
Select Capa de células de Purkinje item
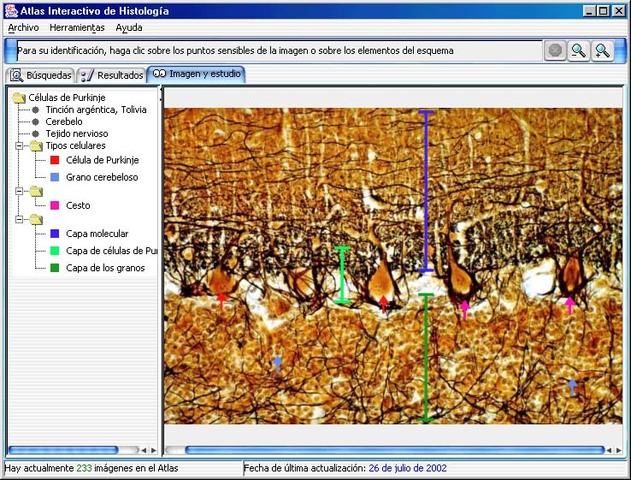[x=111, y=251]
